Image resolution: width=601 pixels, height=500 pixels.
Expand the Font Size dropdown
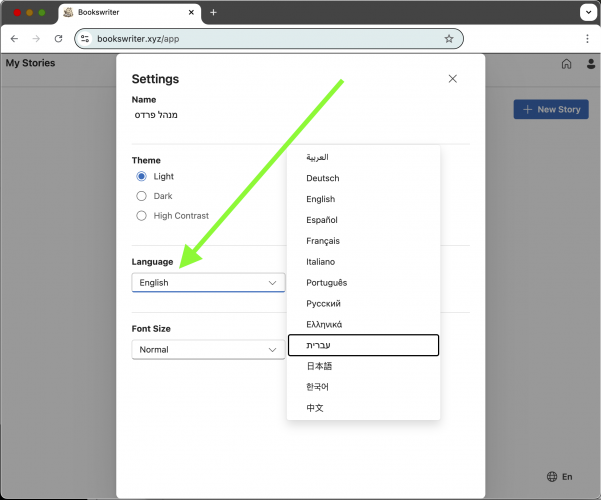pyautogui.click(x=208, y=350)
